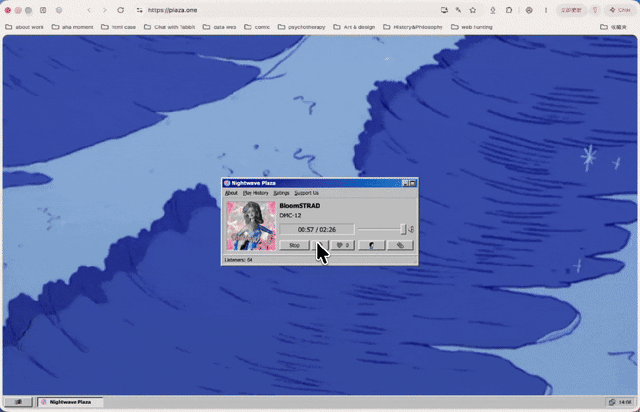Open the user profile button in player
The width and height of the screenshot is (640, 412).
click(x=371, y=245)
